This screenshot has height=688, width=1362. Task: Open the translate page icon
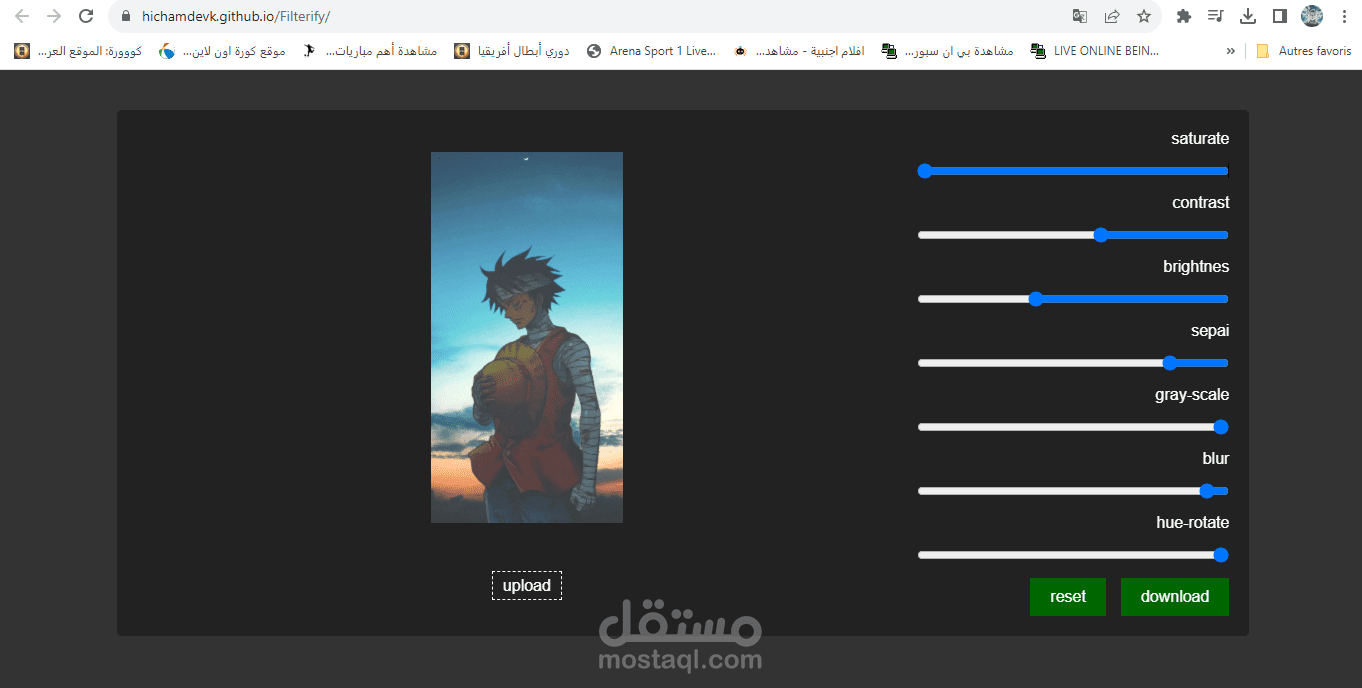click(x=1080, y=16)
